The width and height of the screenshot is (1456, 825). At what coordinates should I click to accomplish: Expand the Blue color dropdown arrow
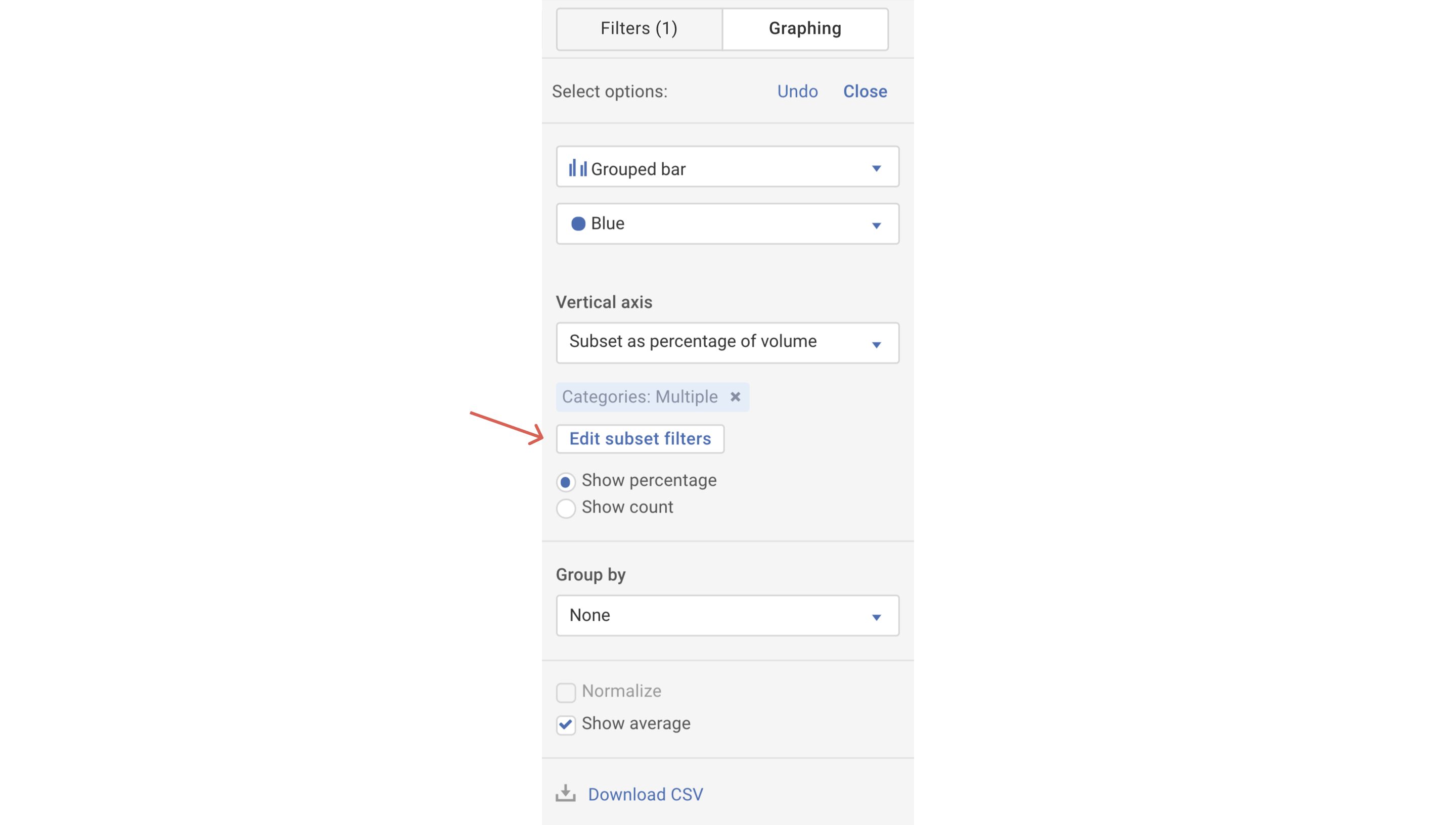tap(876, 225)
